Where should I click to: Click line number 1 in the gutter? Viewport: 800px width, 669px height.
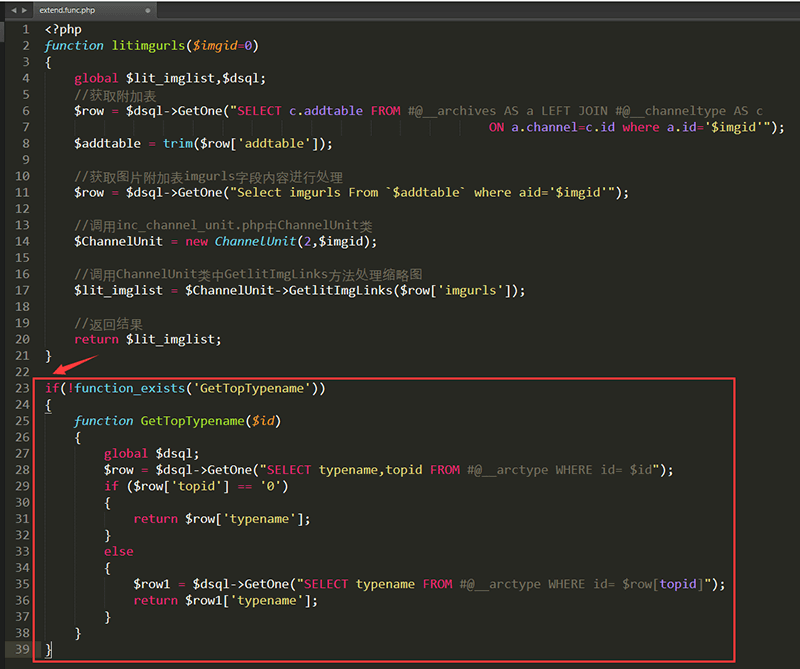tap(25, 29)
